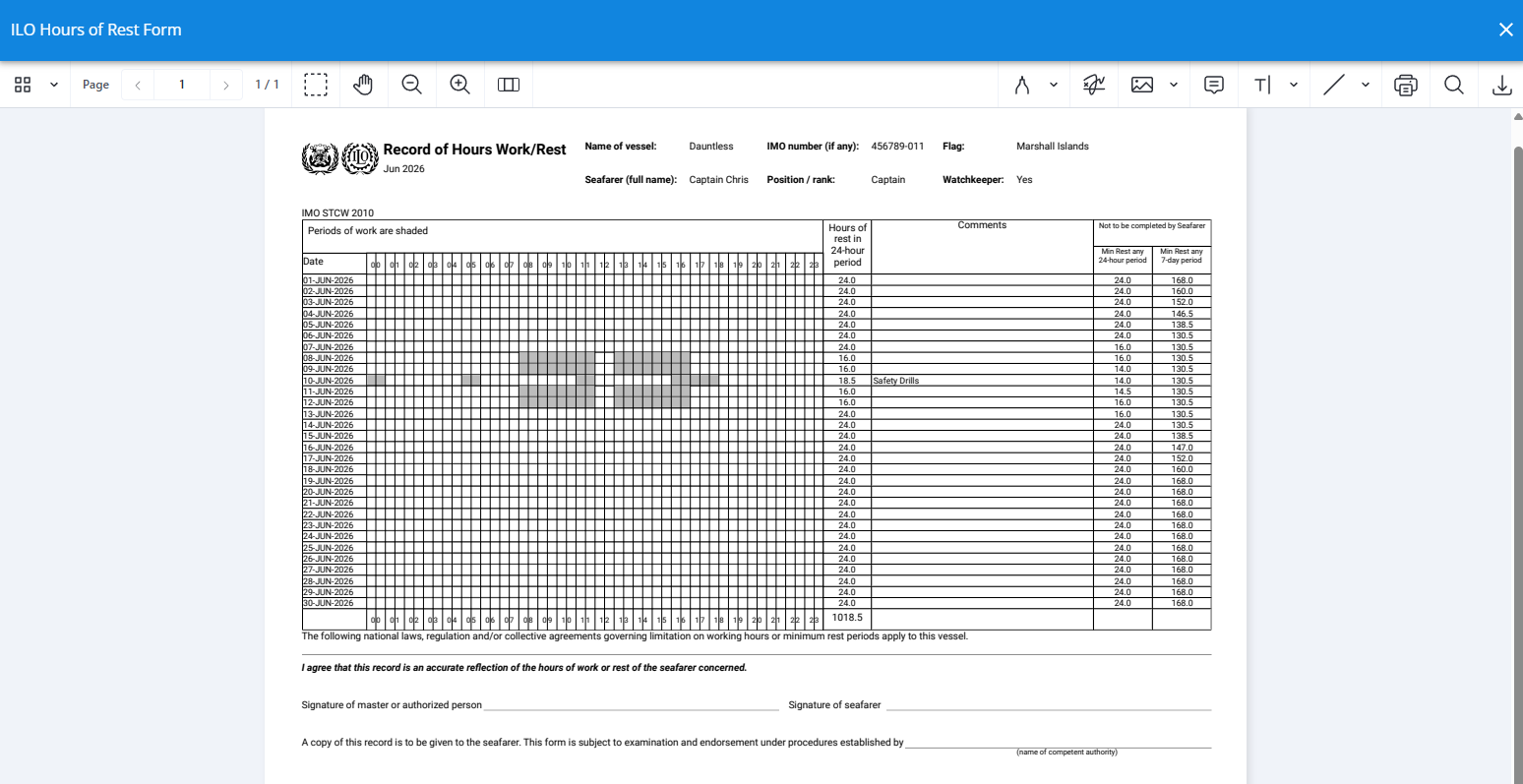Click the 'Watchkeeper:' label
The height and width of the screenshot is (784, 1523).
(x=973, y=180)
